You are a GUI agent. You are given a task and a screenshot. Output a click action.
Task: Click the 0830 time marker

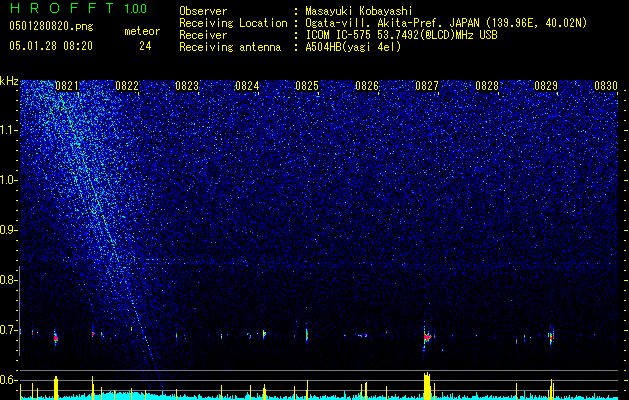[606, 86]
